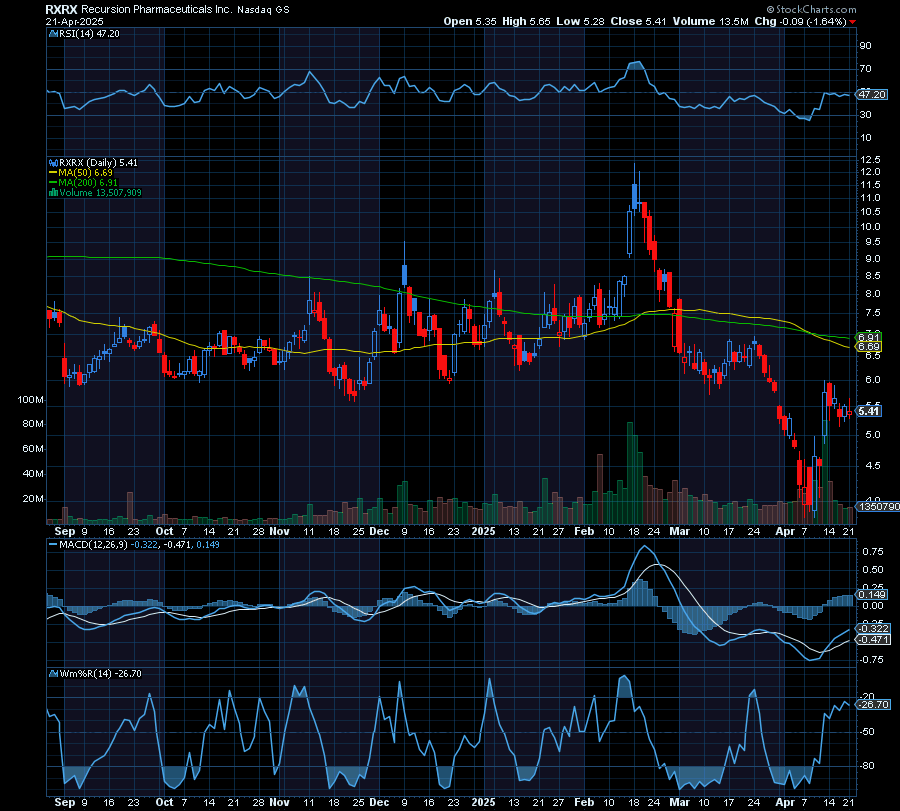Select the yellow MA(50) line swatch
The image size is (900, 811).
(x=52, y=172)
